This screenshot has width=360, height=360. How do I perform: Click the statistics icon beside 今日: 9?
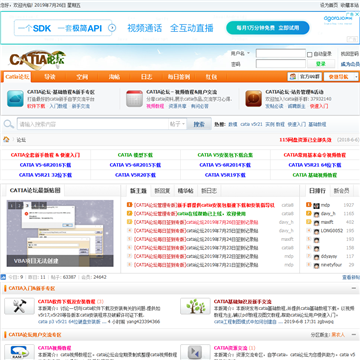pyautogui.click(x=3, y=277)
